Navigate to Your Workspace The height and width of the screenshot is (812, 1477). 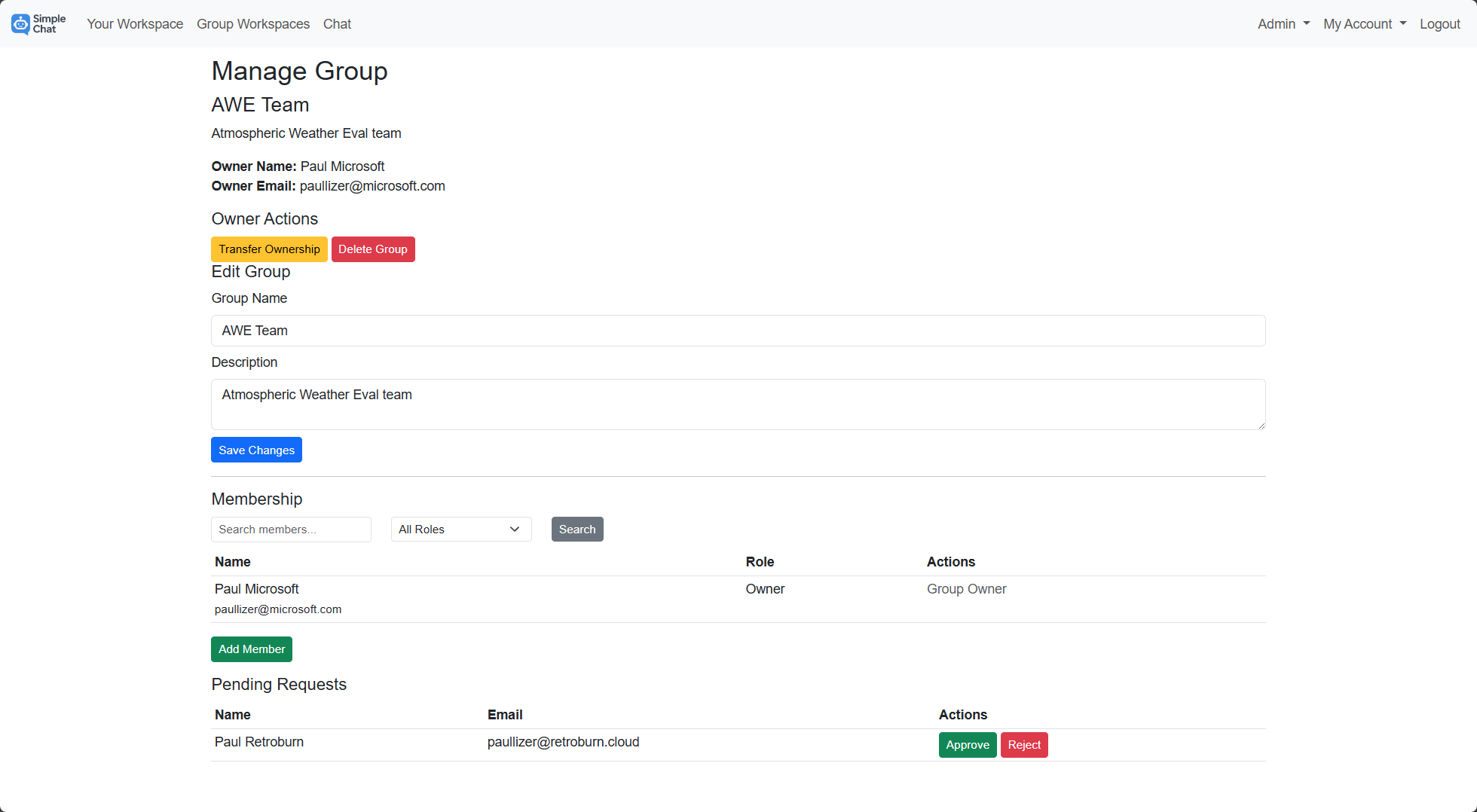point(135,24)
